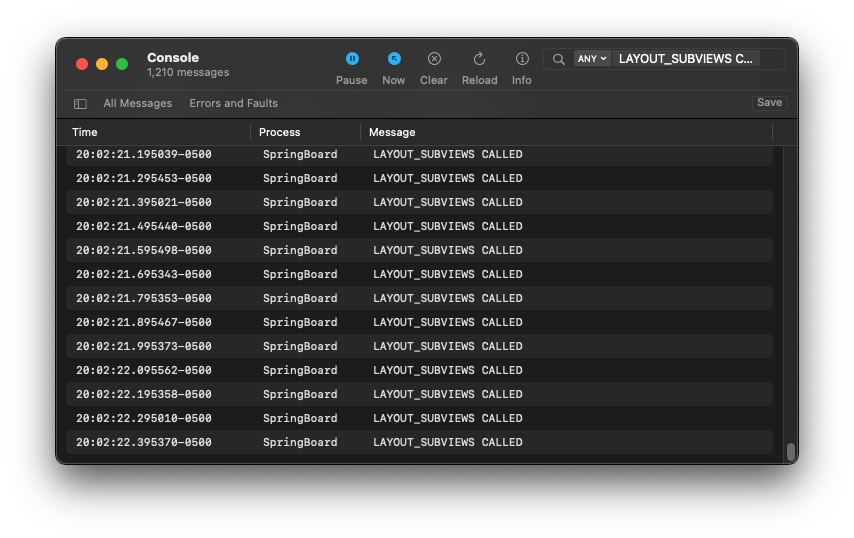
Task: Select log row at 20:02:21.795353
Action: tap(419, 298)
